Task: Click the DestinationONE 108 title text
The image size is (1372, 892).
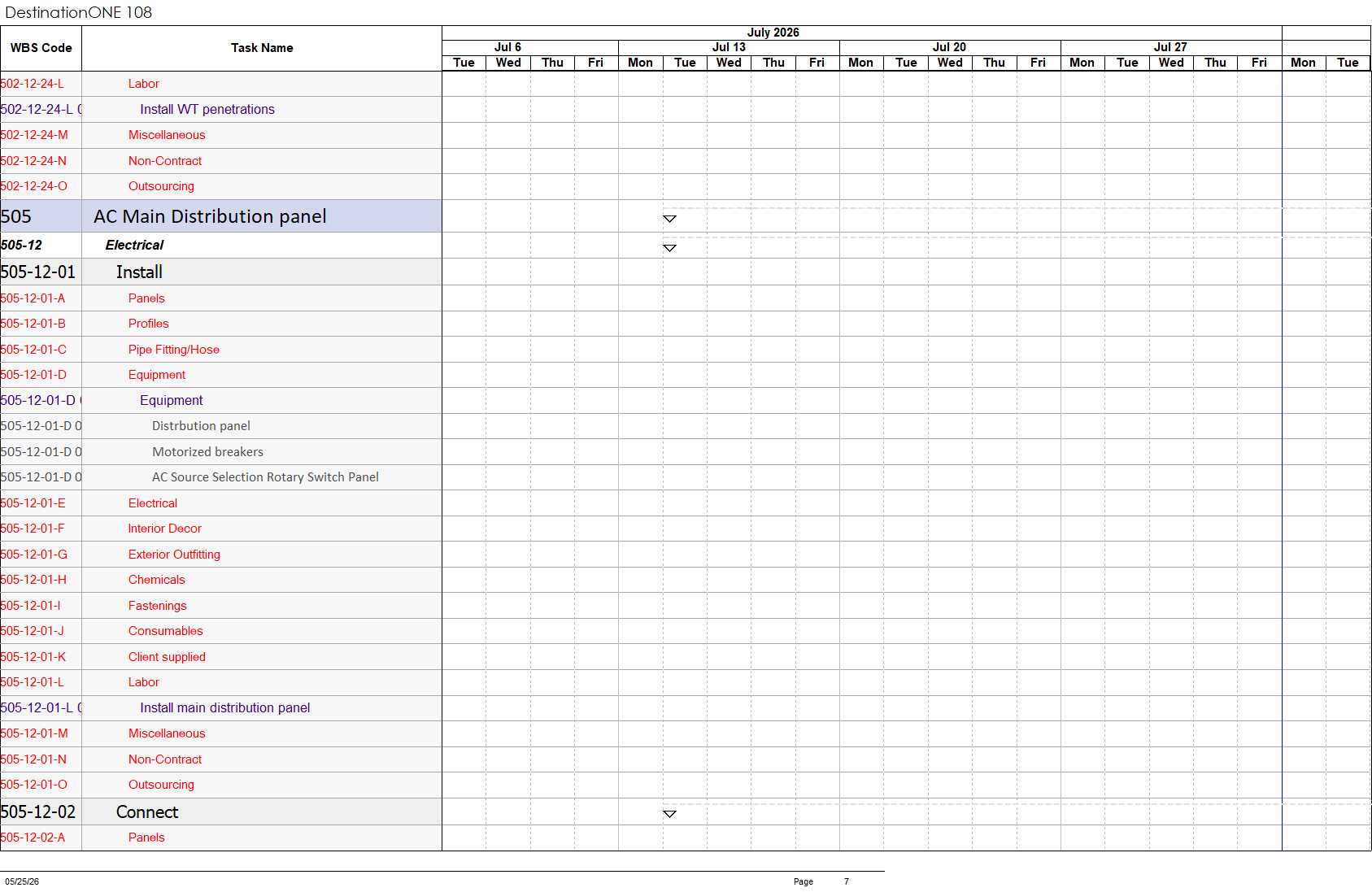Action: pyautogui.click(x=79, y=12)
